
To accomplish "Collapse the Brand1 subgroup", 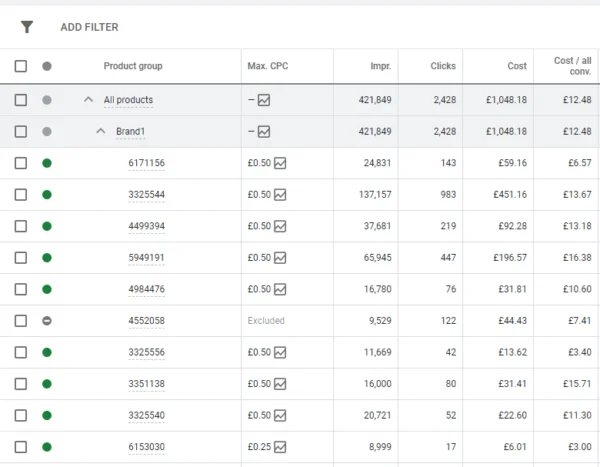I will pyautogui.click(x=100, y=131).
